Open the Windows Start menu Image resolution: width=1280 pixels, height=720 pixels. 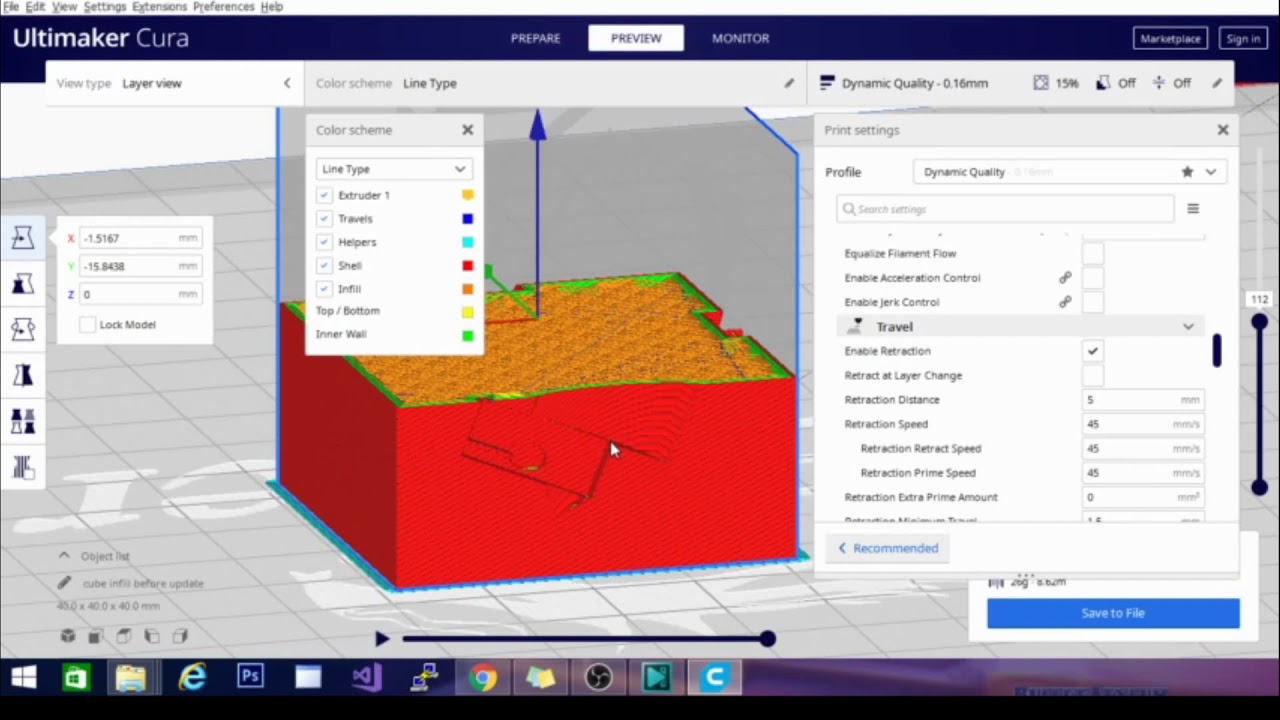(x=22, y=678)
